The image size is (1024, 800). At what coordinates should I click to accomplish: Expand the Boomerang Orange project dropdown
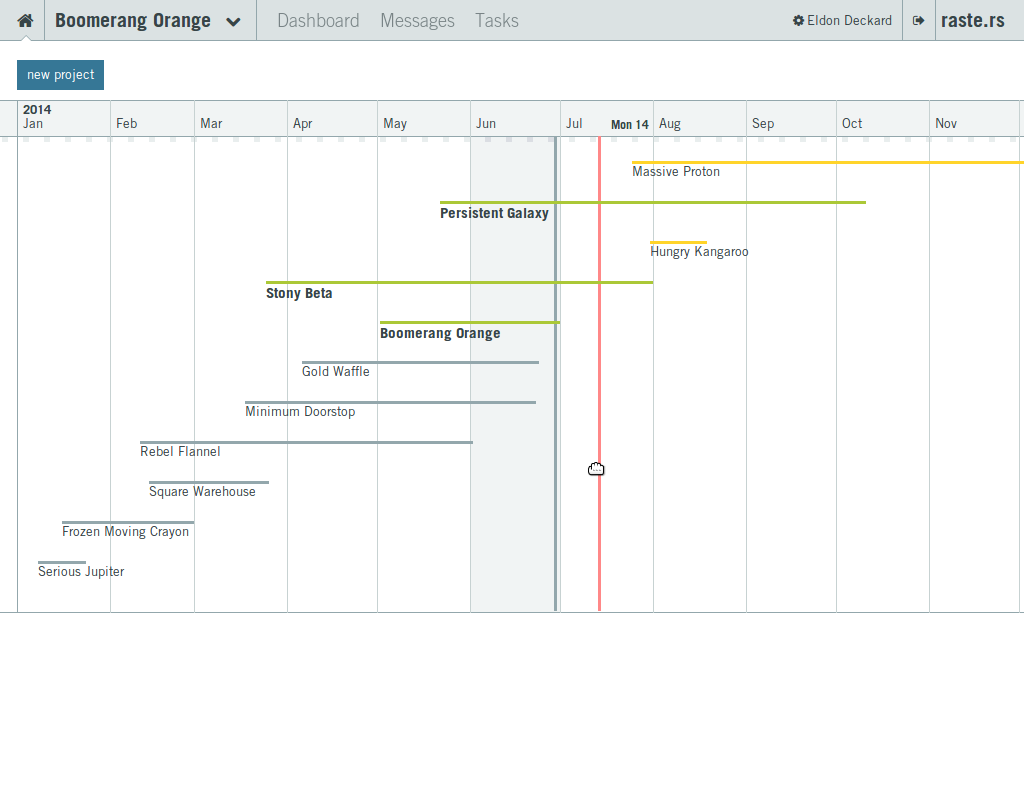tap(233, 22)
